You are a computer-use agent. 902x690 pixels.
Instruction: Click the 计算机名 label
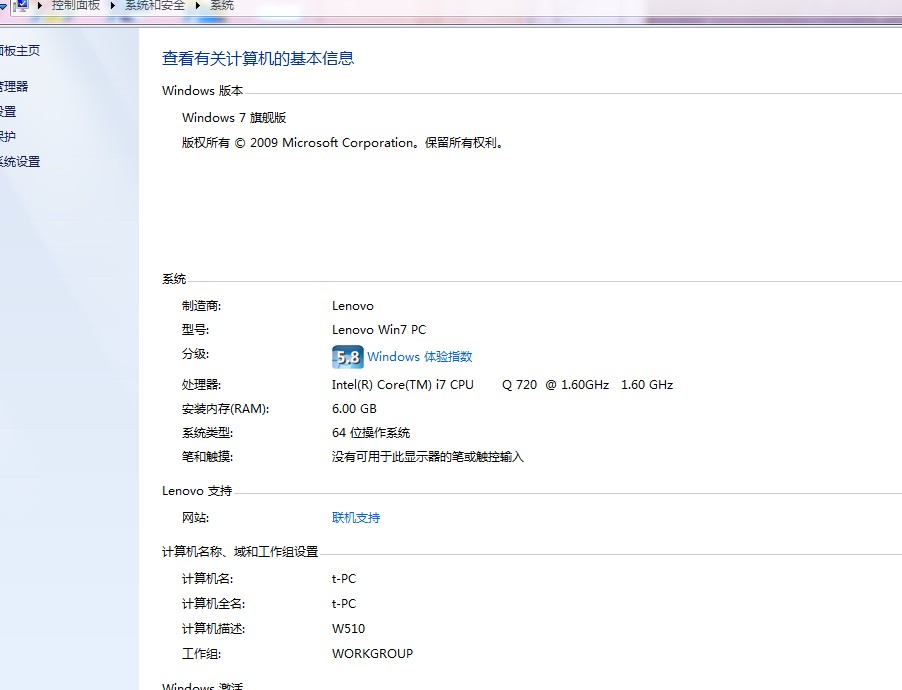207,579
